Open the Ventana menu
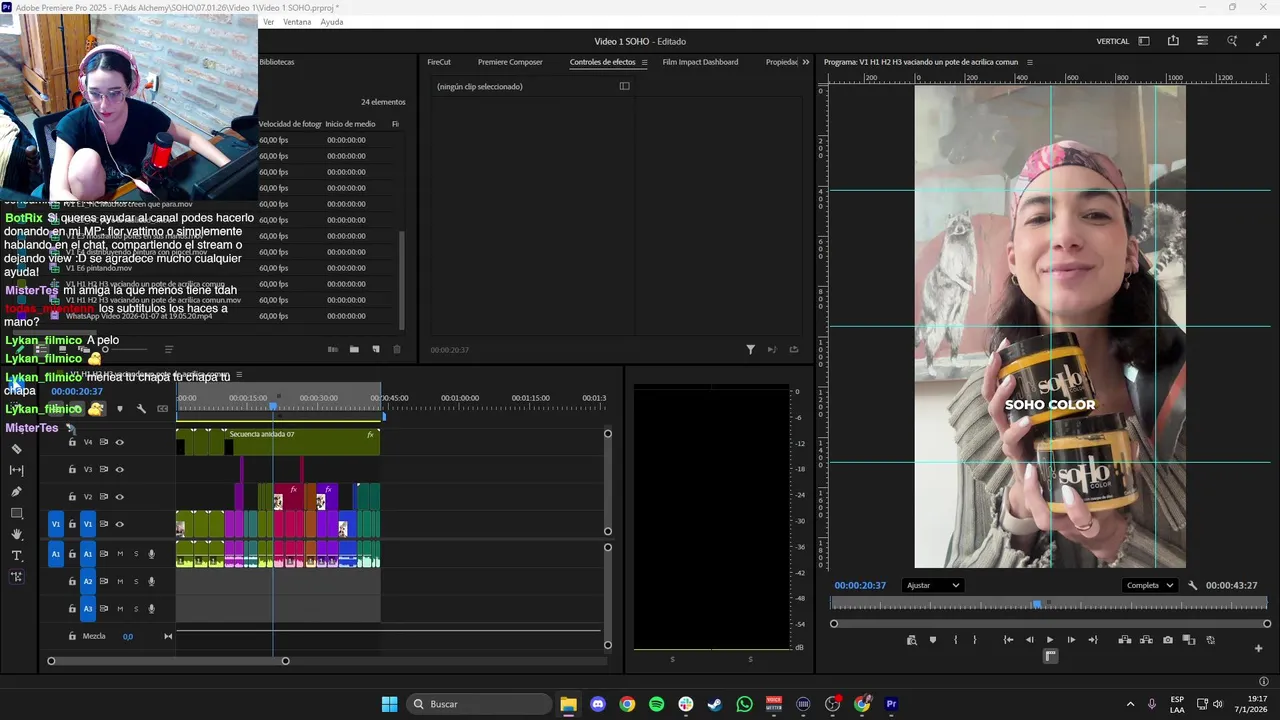 (x=297, y=22)
